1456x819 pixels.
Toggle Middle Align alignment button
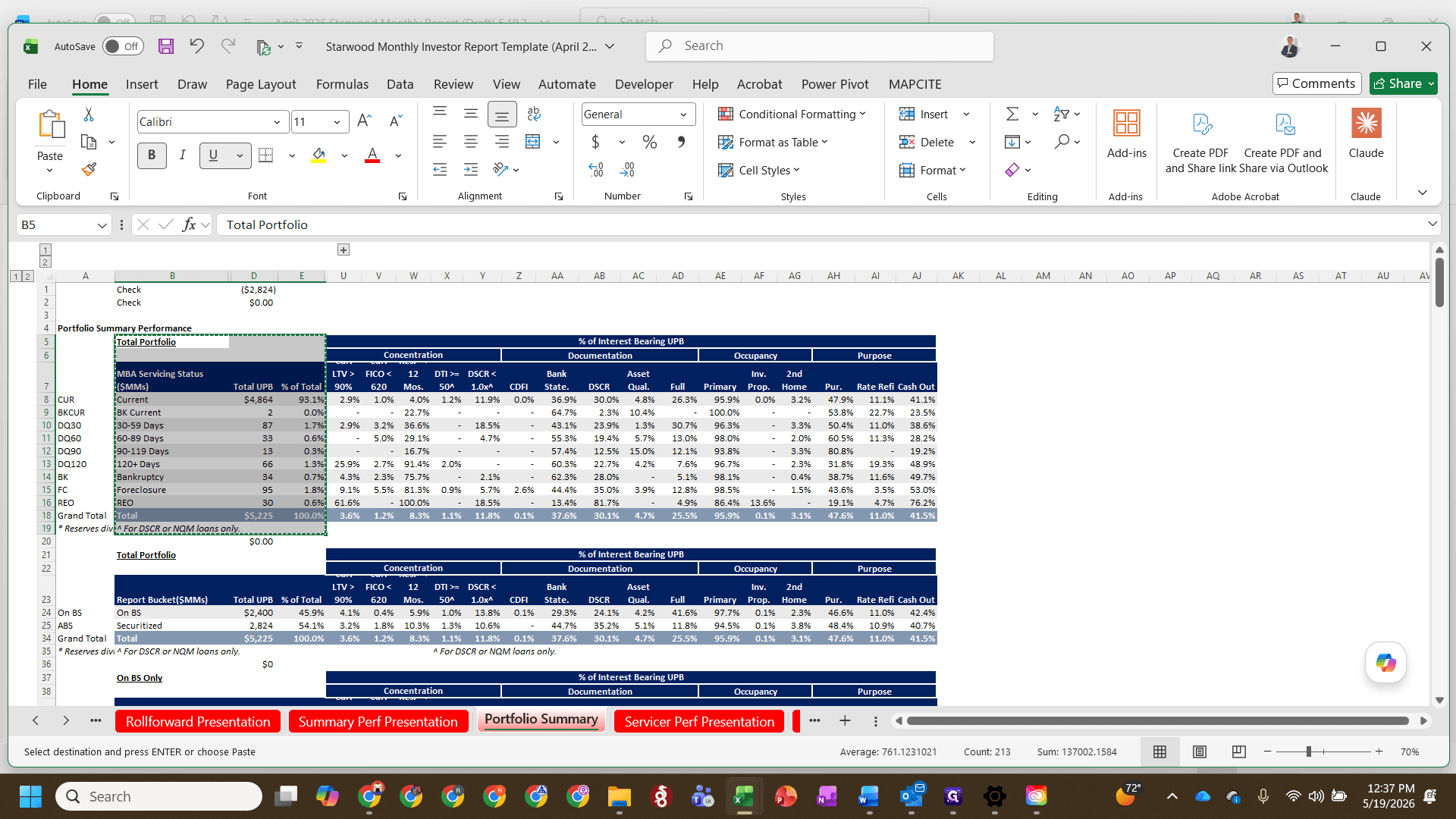[471, 114]
